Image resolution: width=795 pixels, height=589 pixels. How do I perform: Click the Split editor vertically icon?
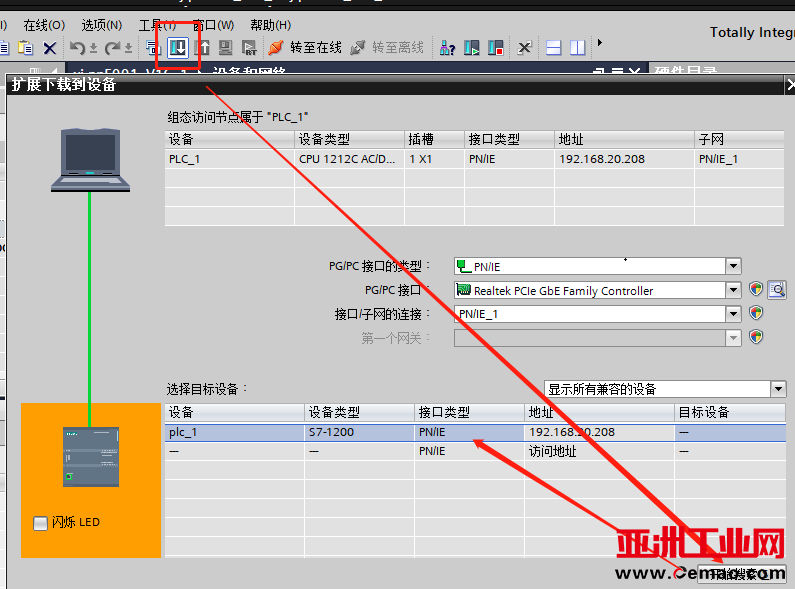pyautogui.click(x=577, y=48)
